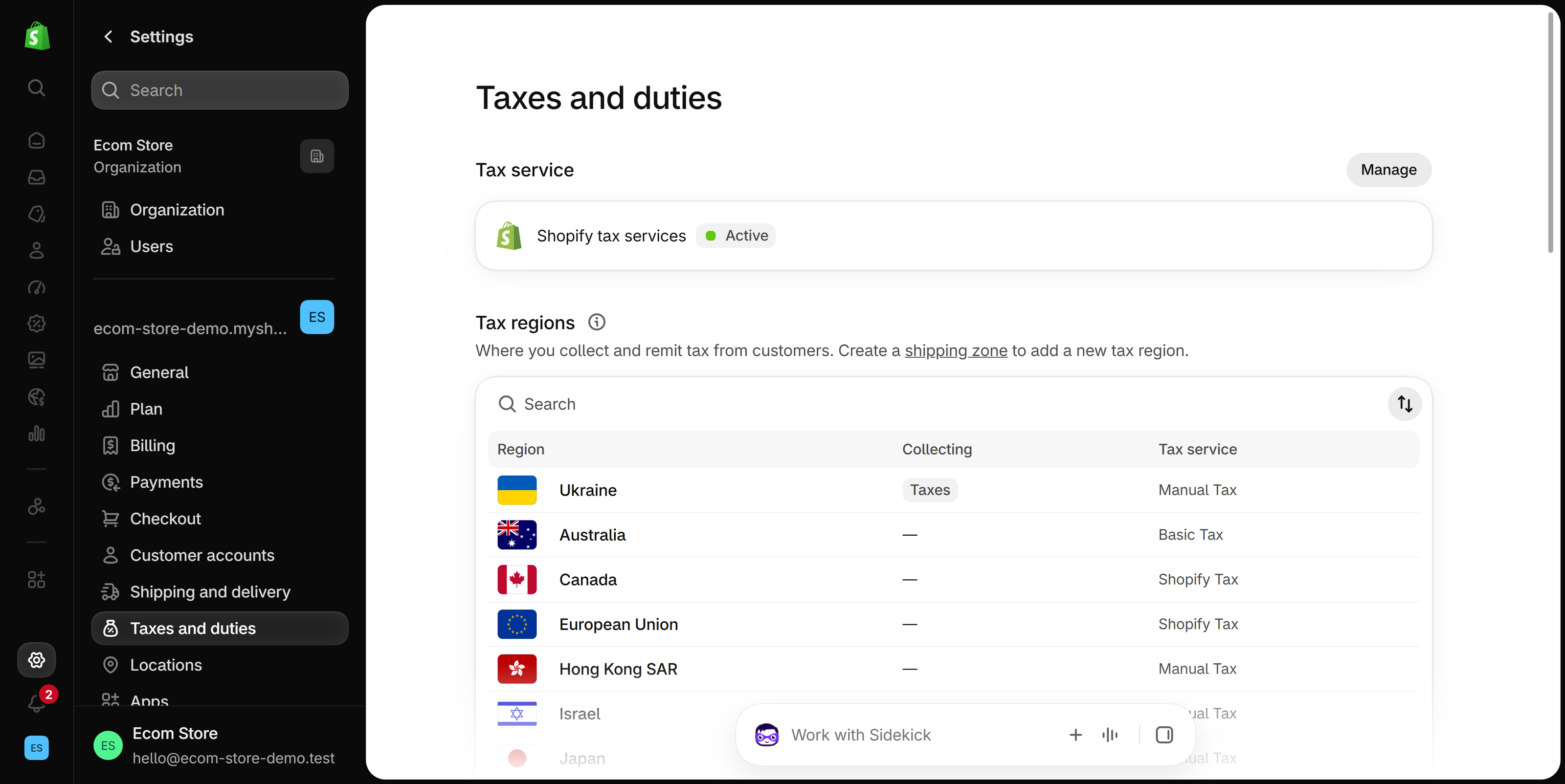Open the Customer accounts menu item

coord(220,555)
